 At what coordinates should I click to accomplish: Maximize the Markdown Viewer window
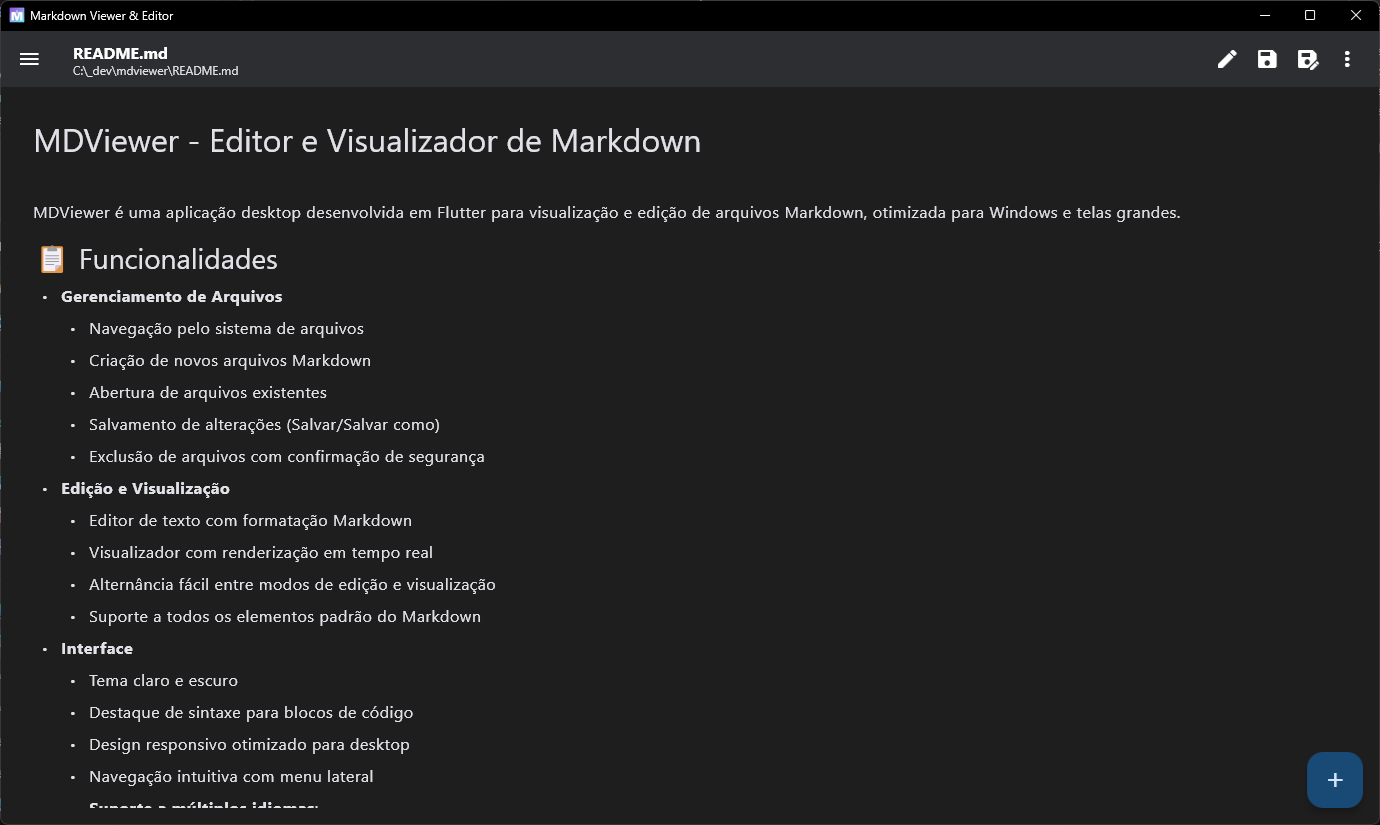[x=1310, y=15]
